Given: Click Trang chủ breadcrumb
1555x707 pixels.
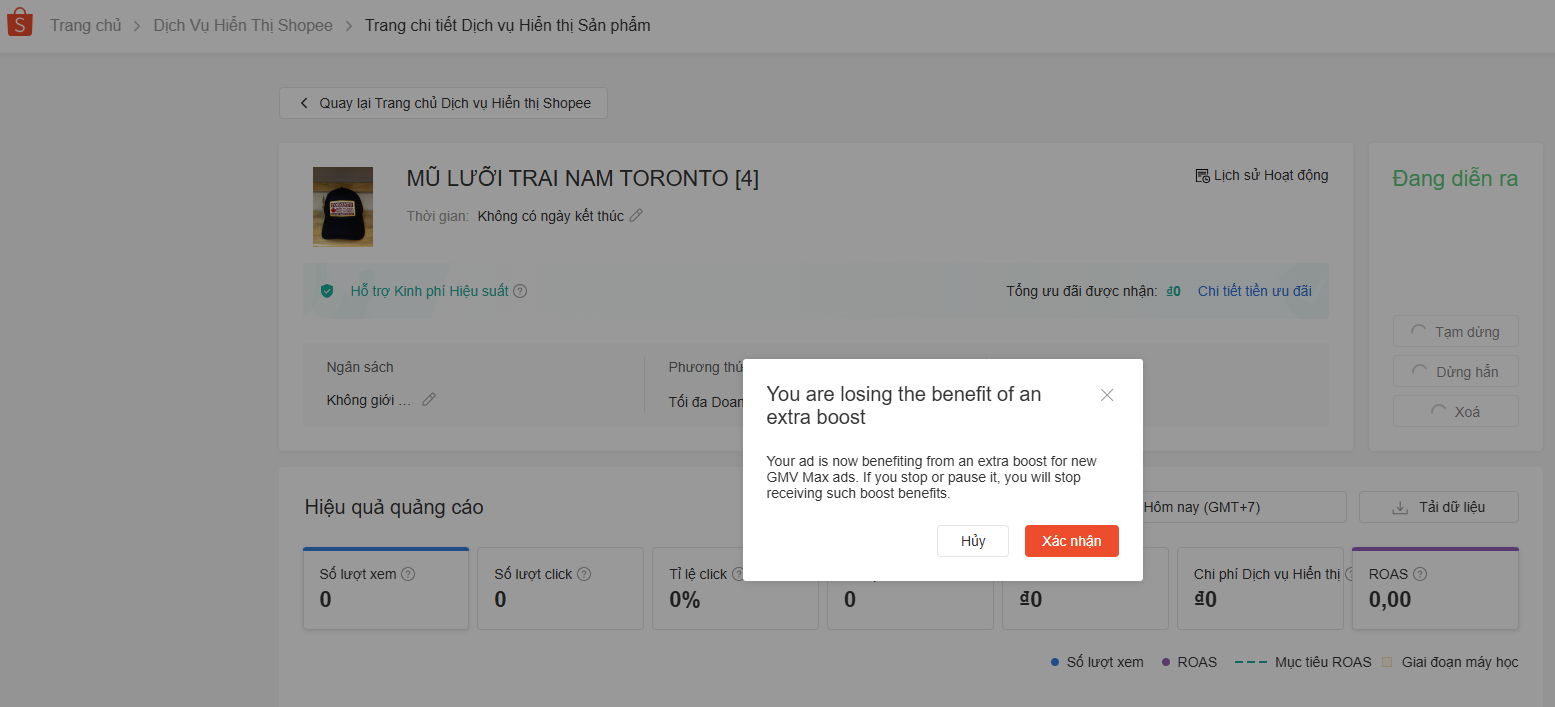Looking at the screenshot, I should click(x=85, y=25).
